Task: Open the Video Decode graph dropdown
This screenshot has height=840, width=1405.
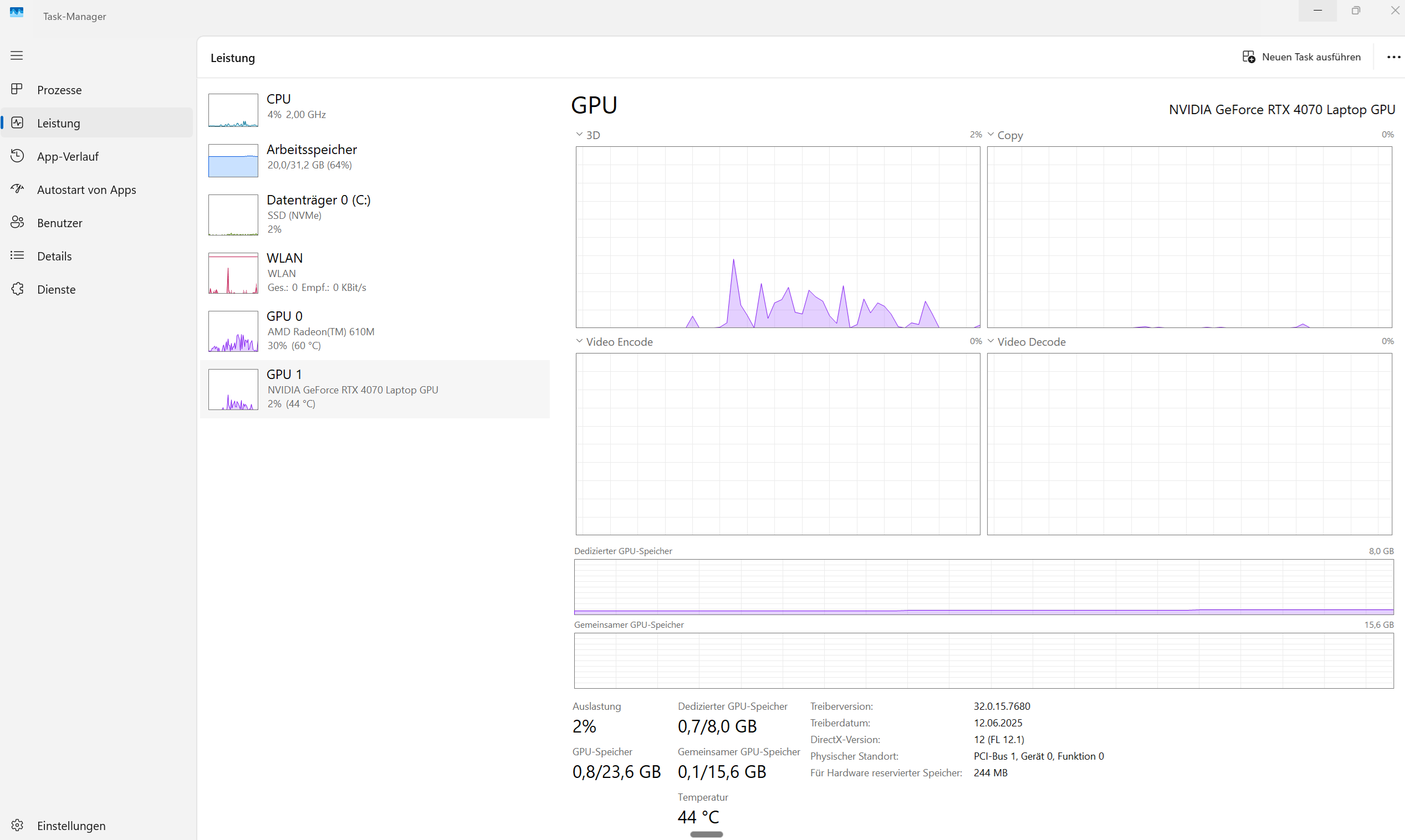Action: [x=990, y=341]
